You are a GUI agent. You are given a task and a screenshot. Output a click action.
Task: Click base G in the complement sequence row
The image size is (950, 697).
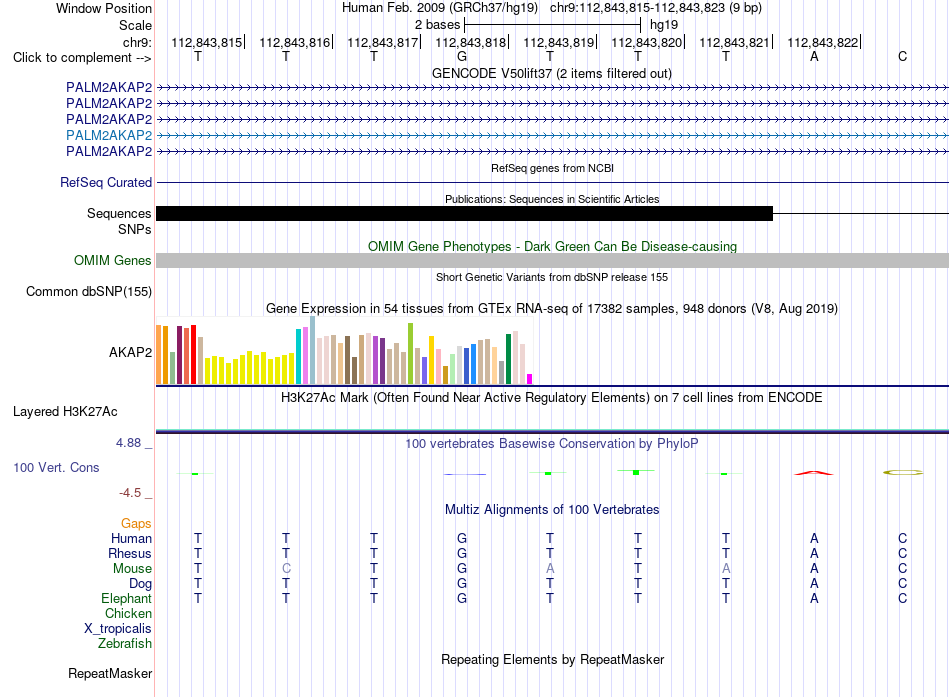point(462,57)
